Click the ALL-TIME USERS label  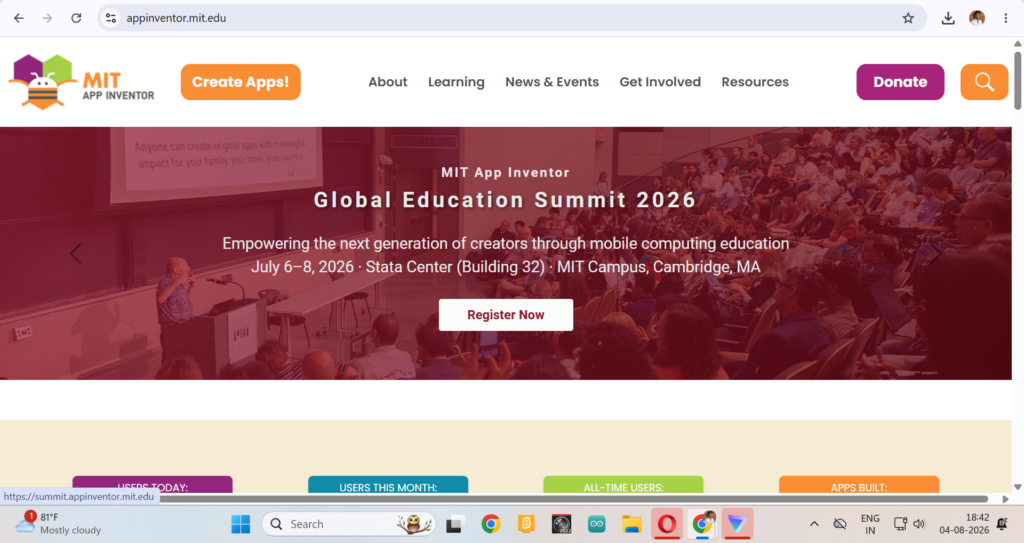(x=624, y=487)
